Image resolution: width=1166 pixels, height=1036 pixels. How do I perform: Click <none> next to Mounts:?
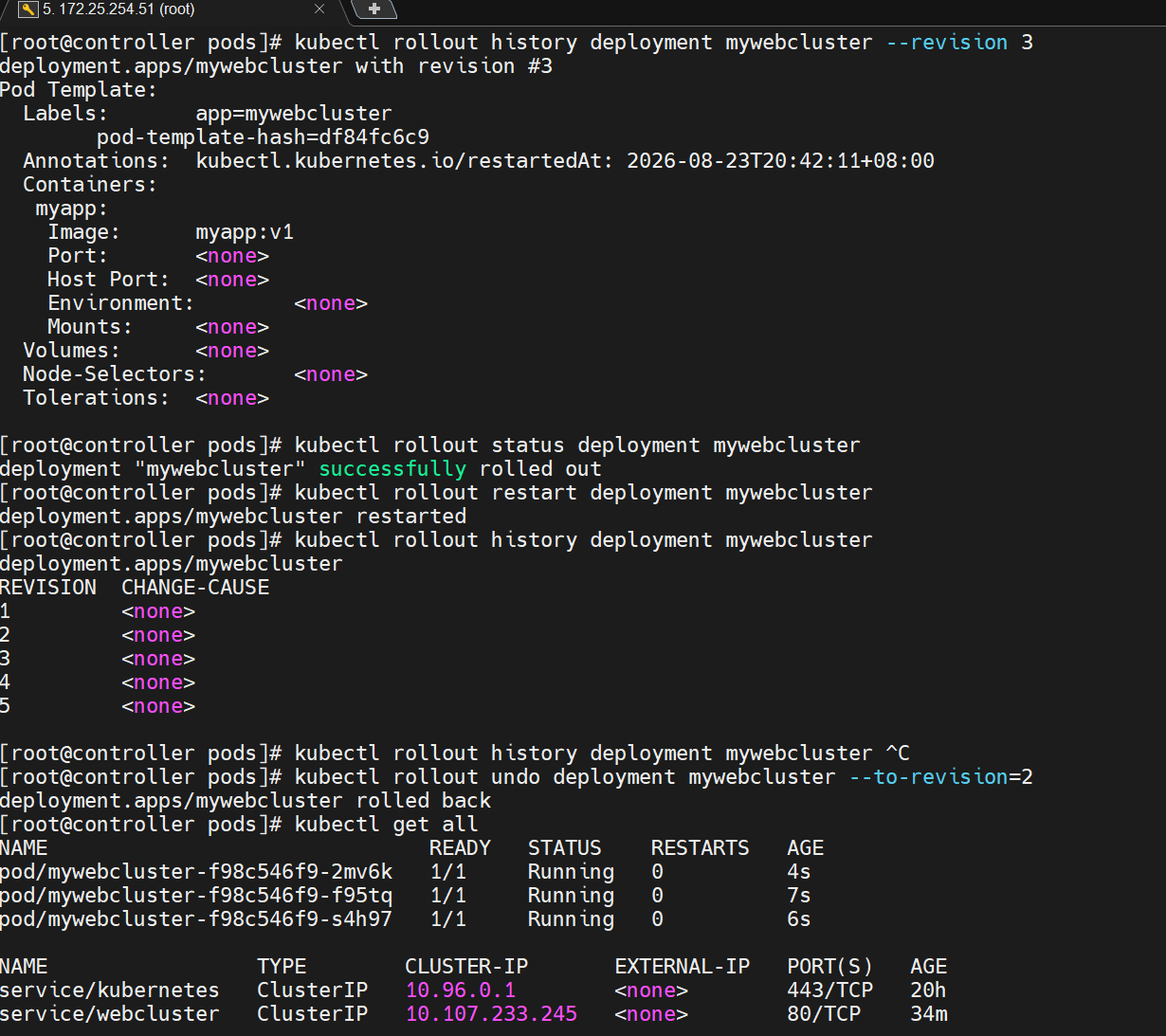(232, 327)
